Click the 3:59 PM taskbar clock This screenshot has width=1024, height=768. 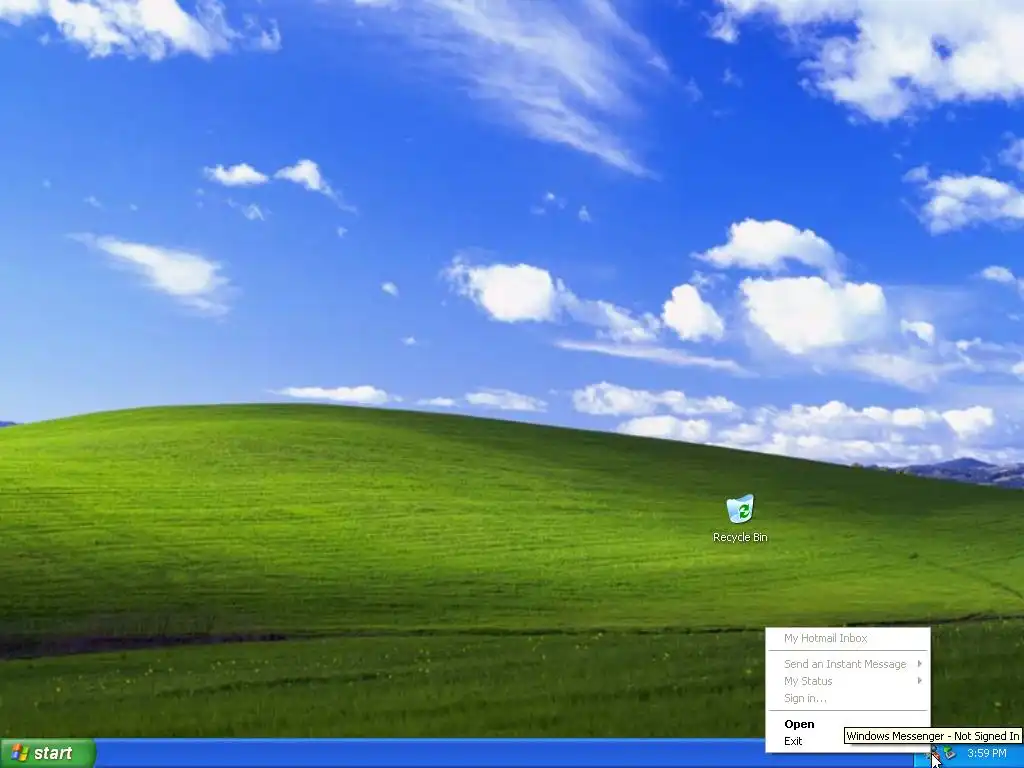[986, 754]
